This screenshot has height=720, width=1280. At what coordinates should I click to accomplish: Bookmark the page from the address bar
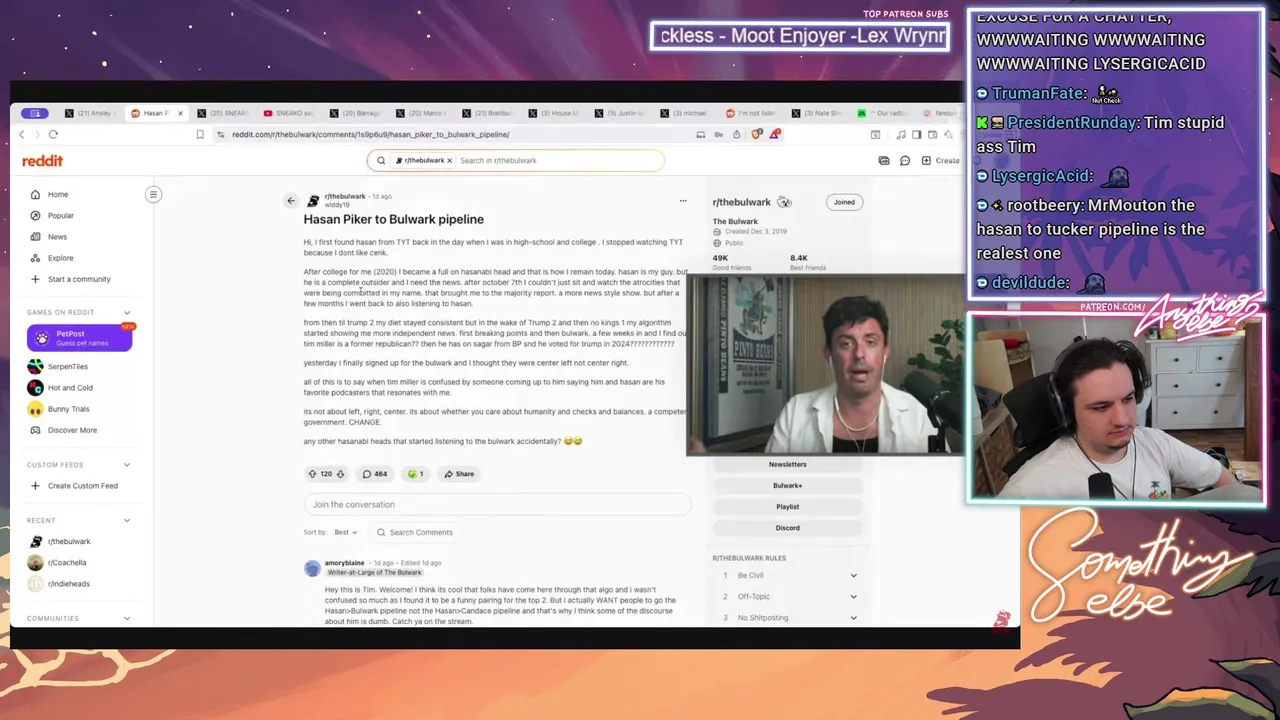(x=200, y=134)
